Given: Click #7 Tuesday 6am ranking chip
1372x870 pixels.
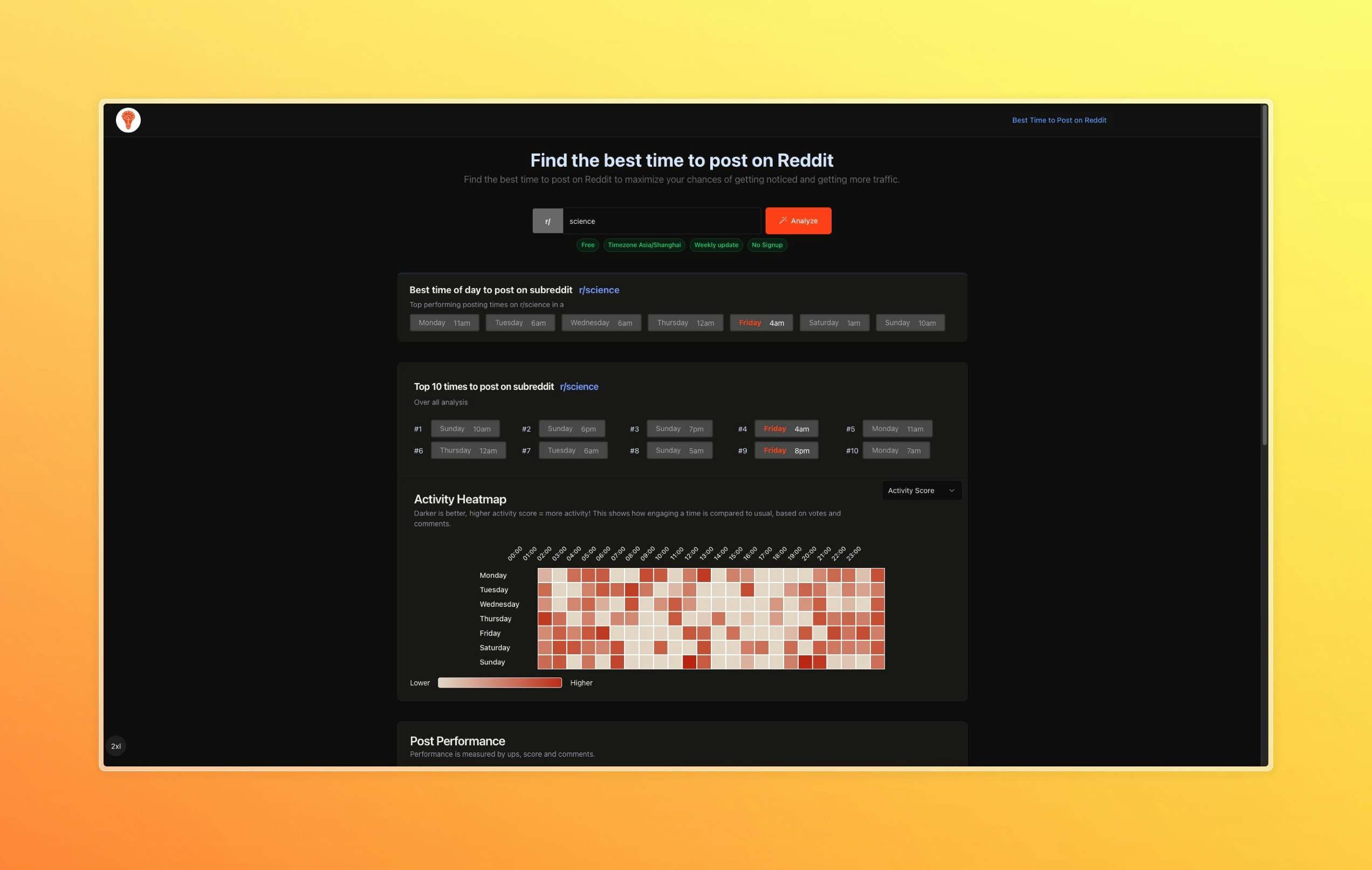Looking at the screenshot, I should (x=573, y=451).
